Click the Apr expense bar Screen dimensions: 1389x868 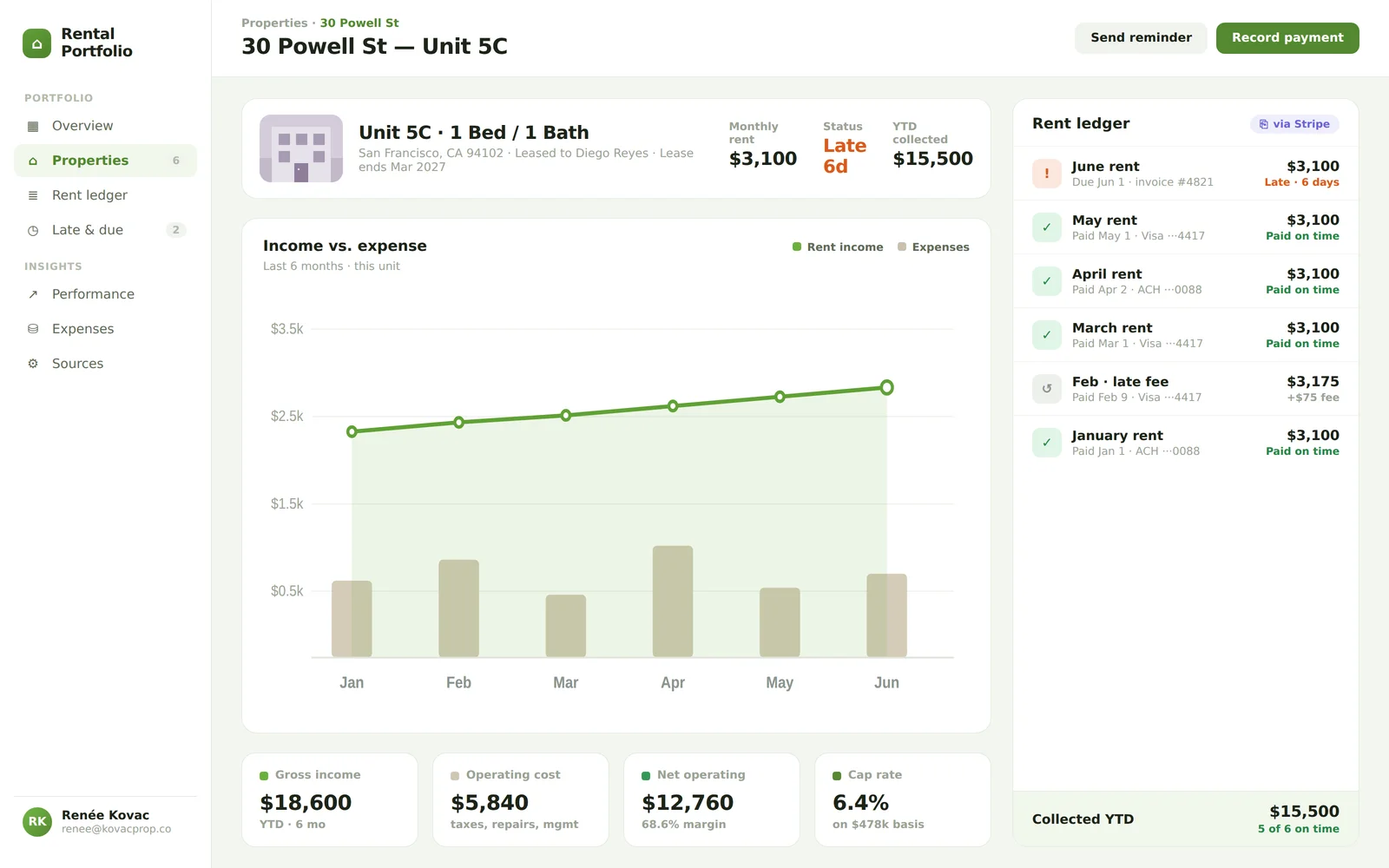click(x=673, y=602)
